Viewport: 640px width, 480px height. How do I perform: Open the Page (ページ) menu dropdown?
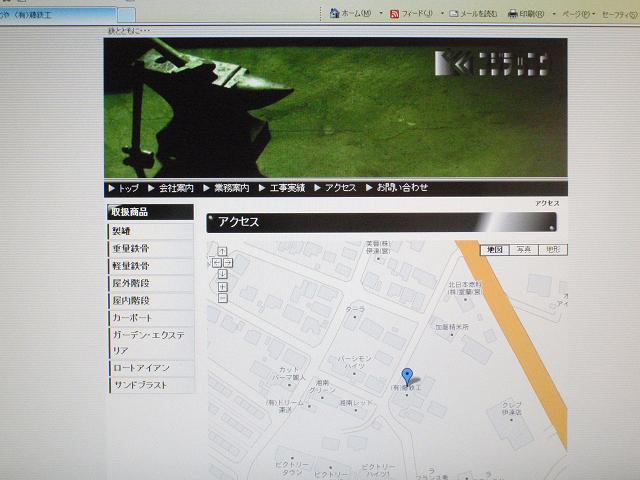pos(578,14)
